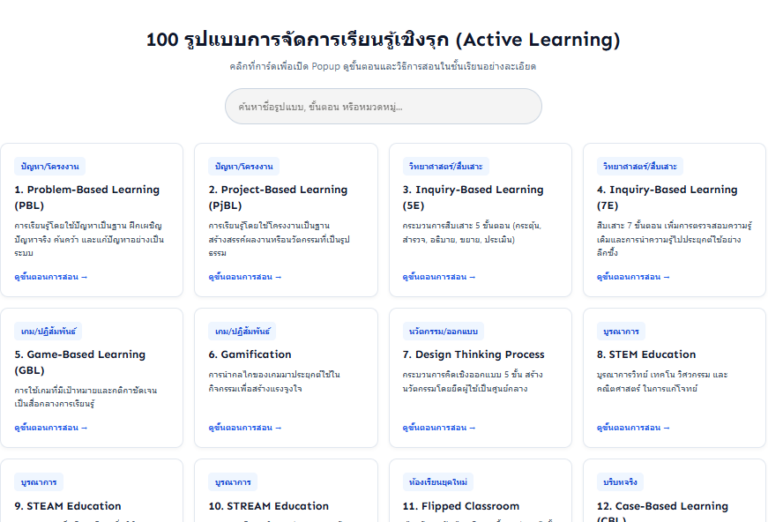Click the subtitle text mentioning Popup

point(383,66)
